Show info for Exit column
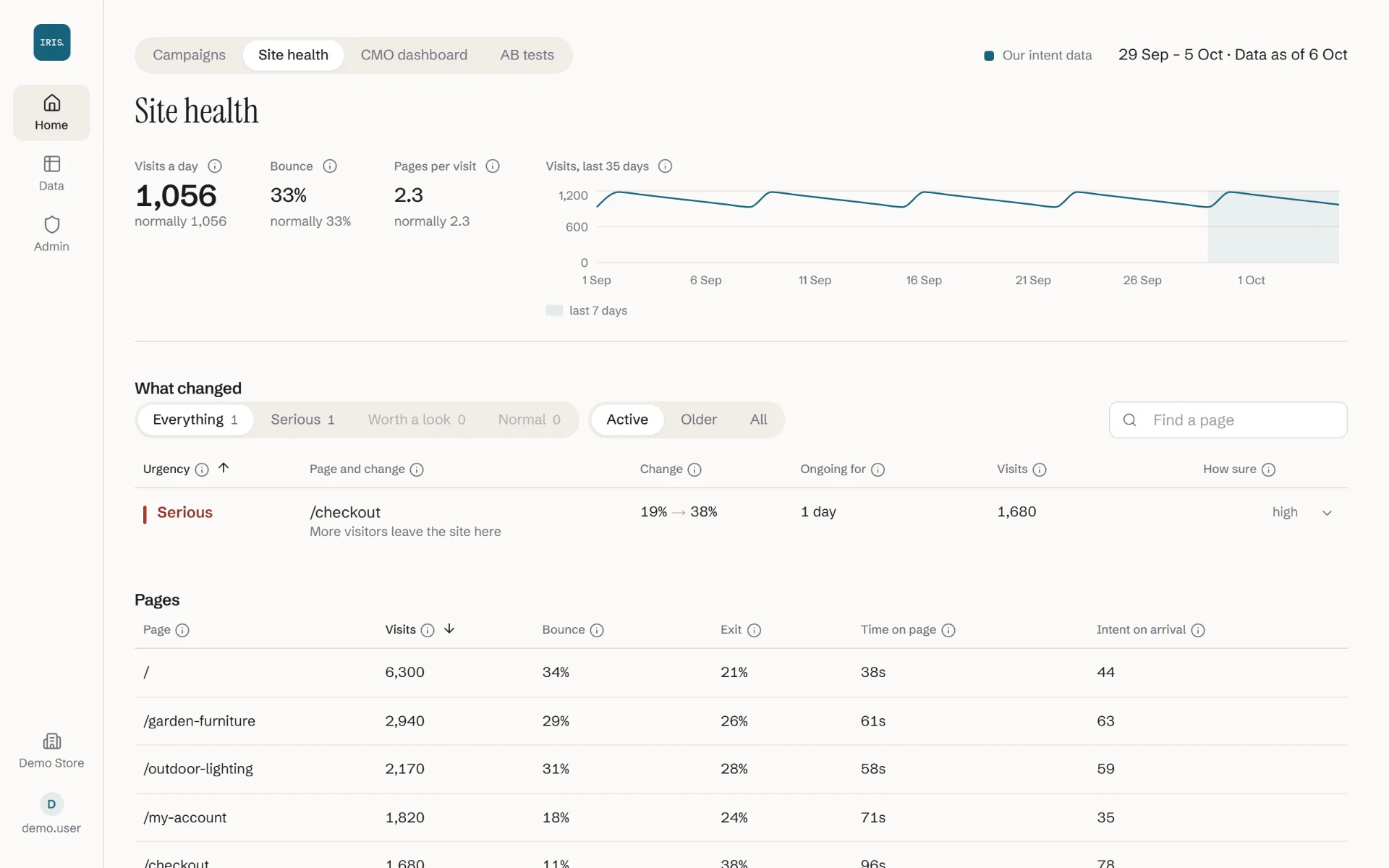Viewport: 1389px width, 868px height. pyautogui.click(x=754, y=630)
